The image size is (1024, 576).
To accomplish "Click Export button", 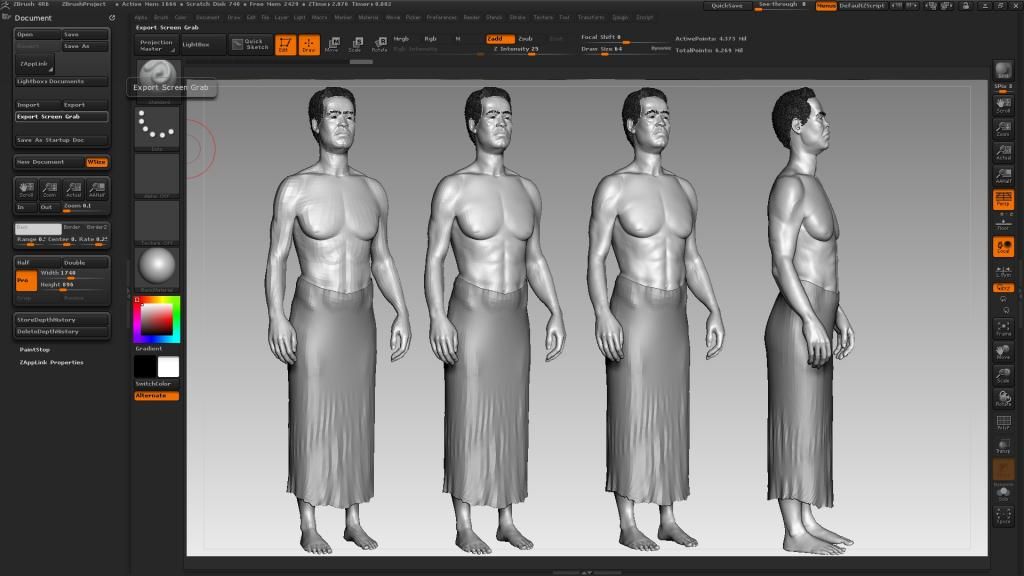I will coord(85,104).
